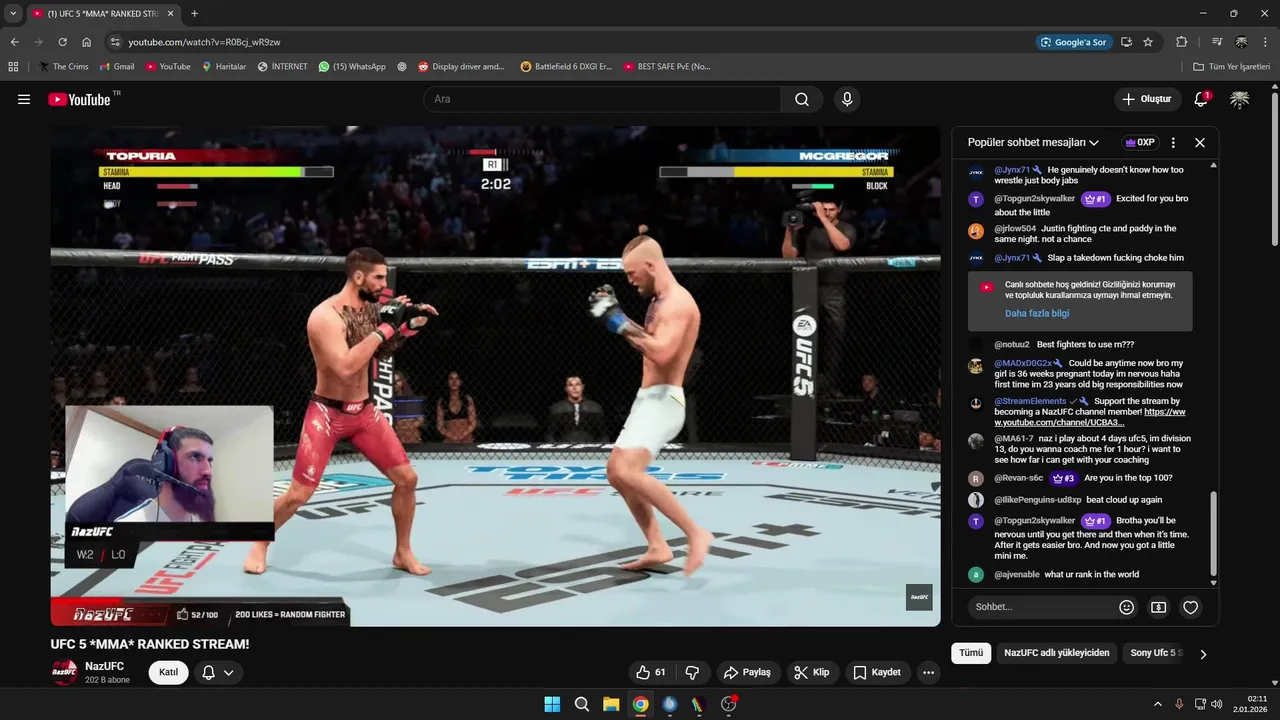Close the live chat panel
The image size is (1280, 720).
1200,142
